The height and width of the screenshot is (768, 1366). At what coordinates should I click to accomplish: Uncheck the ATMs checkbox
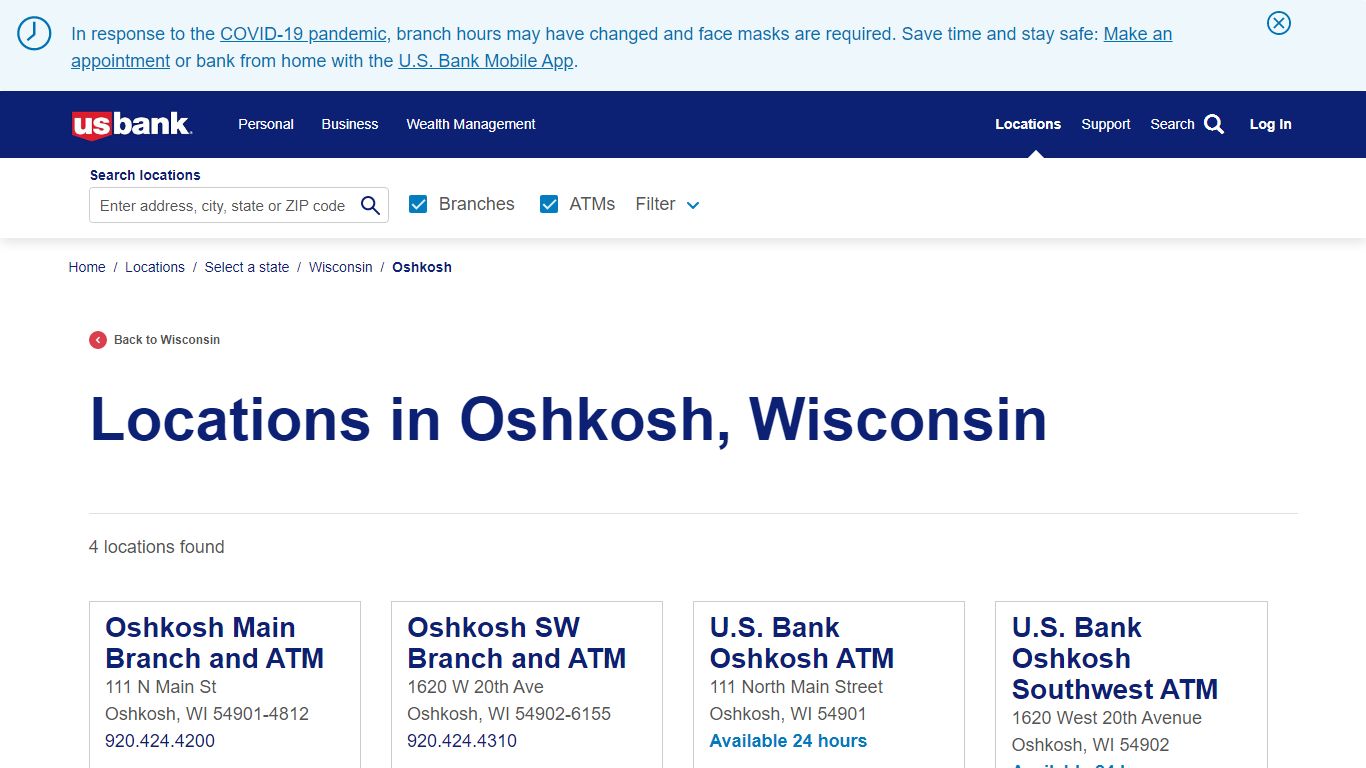pos(549,204)
